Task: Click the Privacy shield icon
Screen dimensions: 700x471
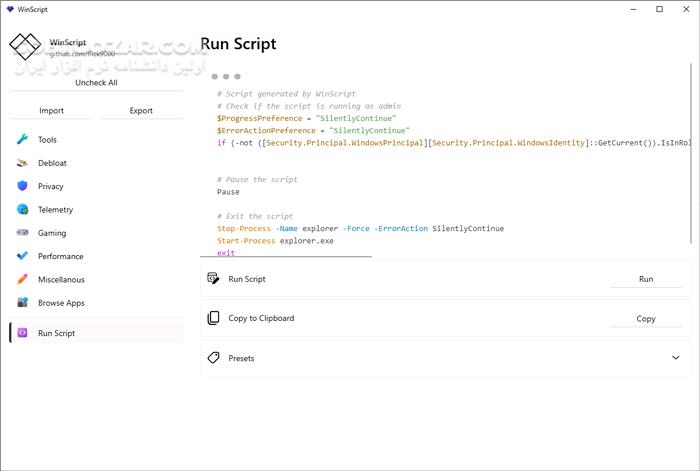Action: [22, 186]
